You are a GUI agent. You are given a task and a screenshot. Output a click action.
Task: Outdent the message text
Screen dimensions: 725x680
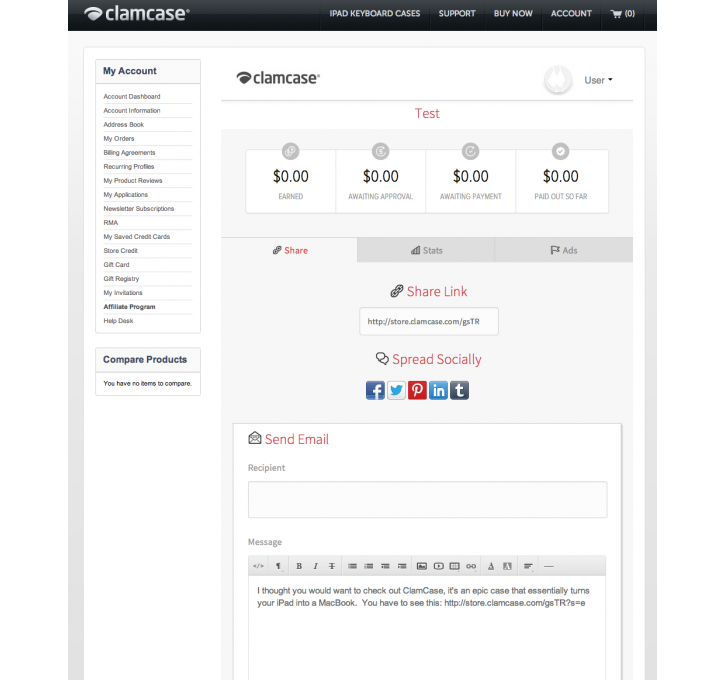[x=385, y=566]
